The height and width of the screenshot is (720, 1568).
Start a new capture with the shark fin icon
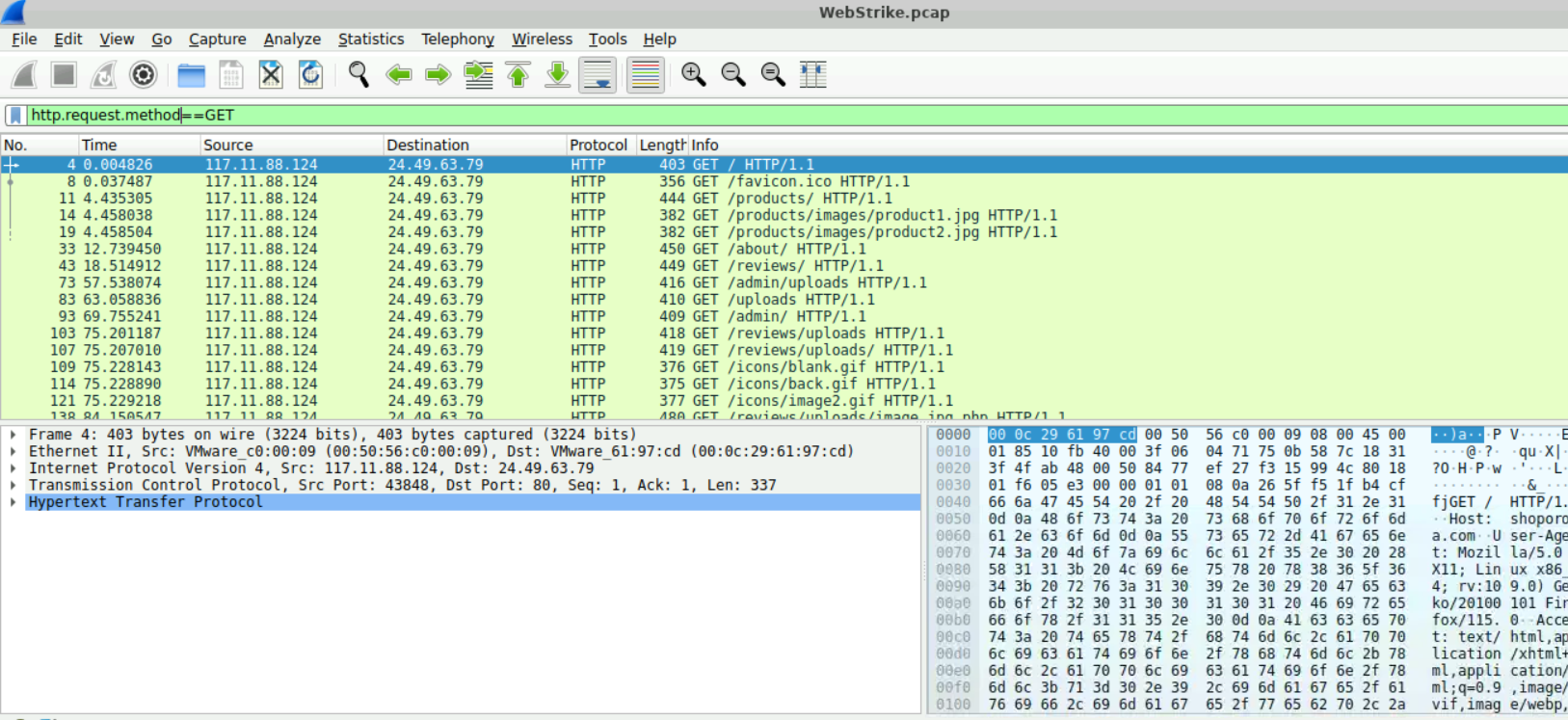[25, 75]
